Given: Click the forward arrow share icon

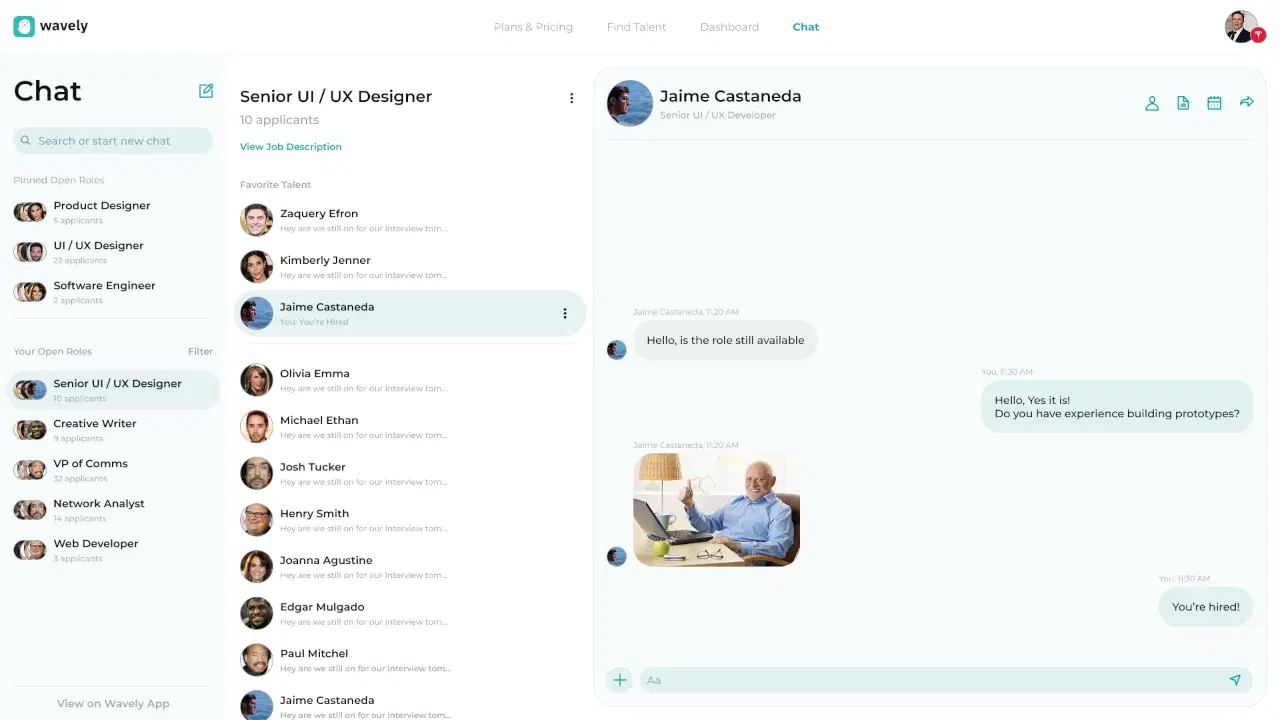Looking at the screenshot, I should tap(1246, 102).
